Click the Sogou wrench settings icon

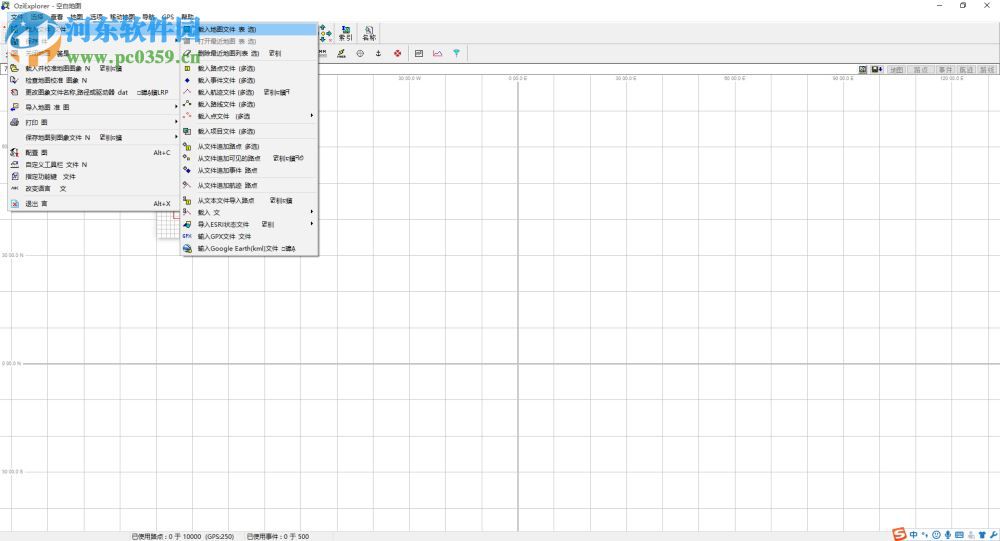point(993,535)
